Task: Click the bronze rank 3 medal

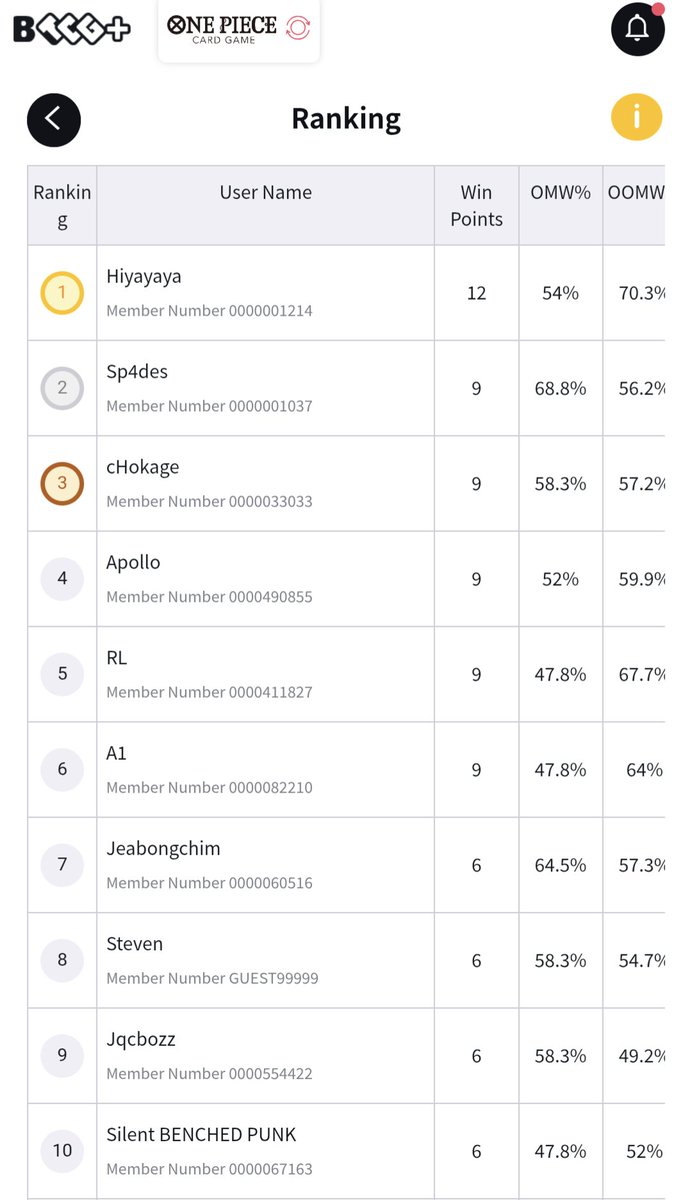Action: 62,484
